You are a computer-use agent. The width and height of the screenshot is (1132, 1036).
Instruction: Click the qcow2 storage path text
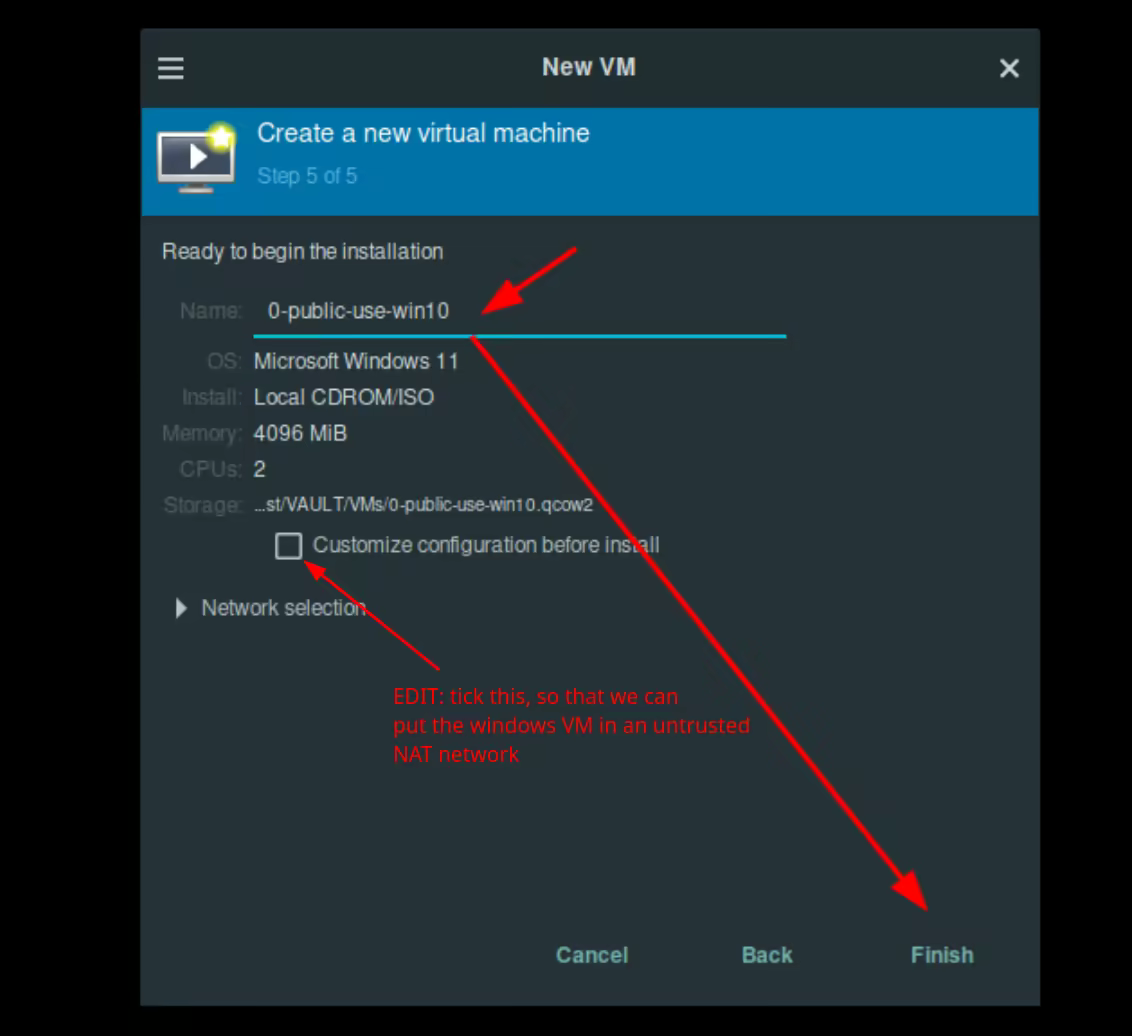(x=423, y=505)
